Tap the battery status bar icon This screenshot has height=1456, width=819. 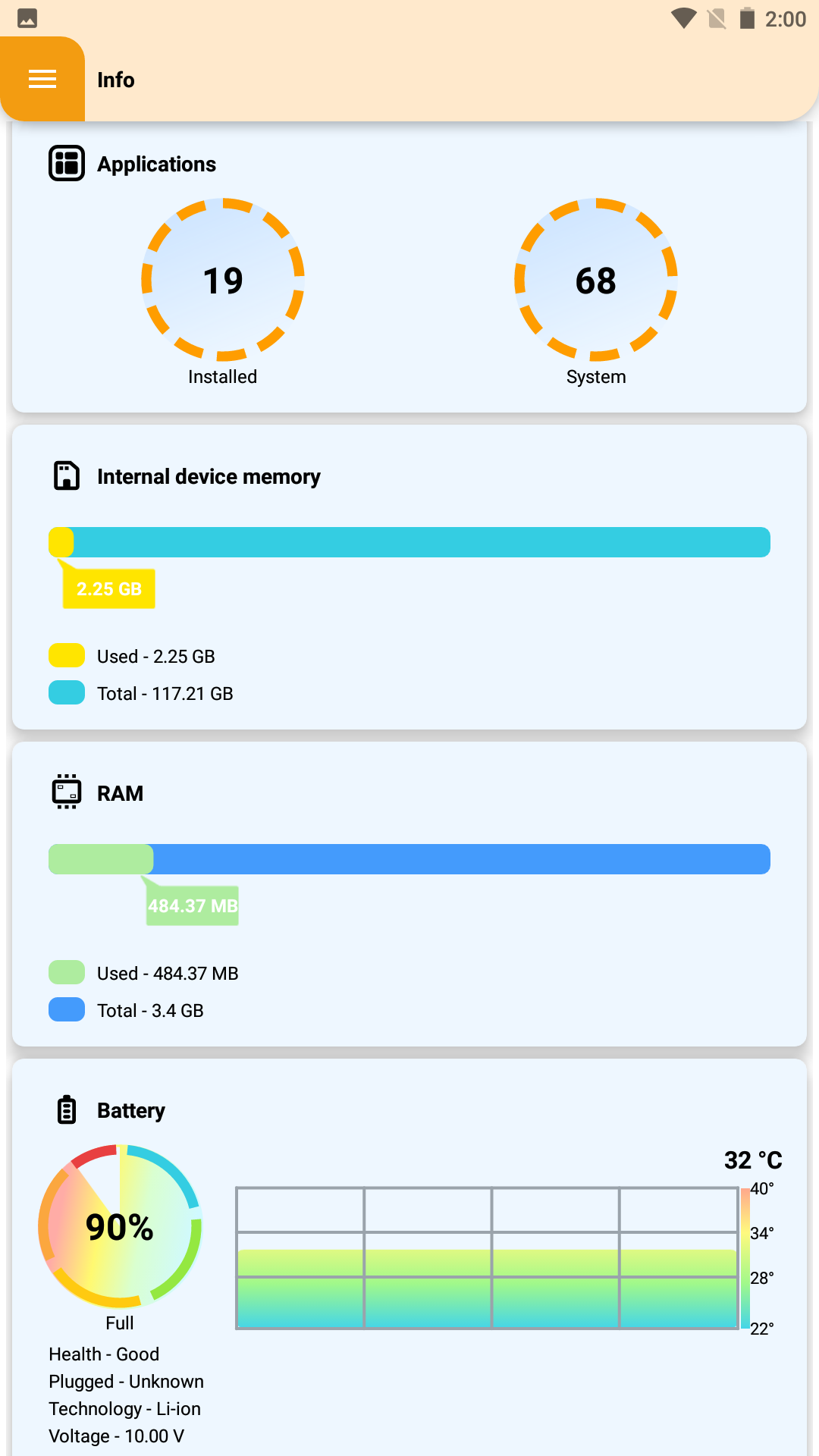748,18
